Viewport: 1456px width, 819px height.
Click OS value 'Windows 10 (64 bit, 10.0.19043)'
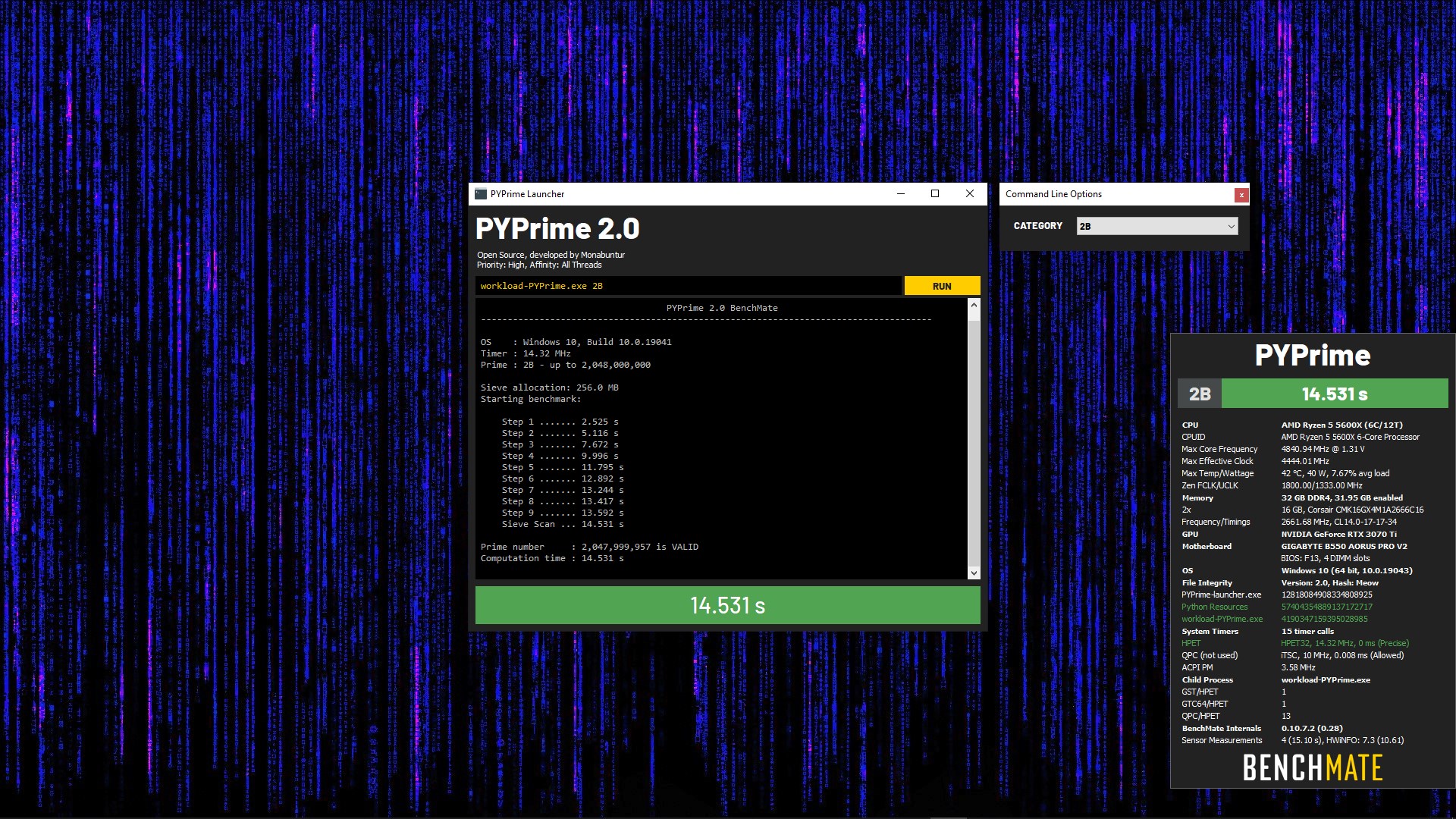pos(1347,570)
